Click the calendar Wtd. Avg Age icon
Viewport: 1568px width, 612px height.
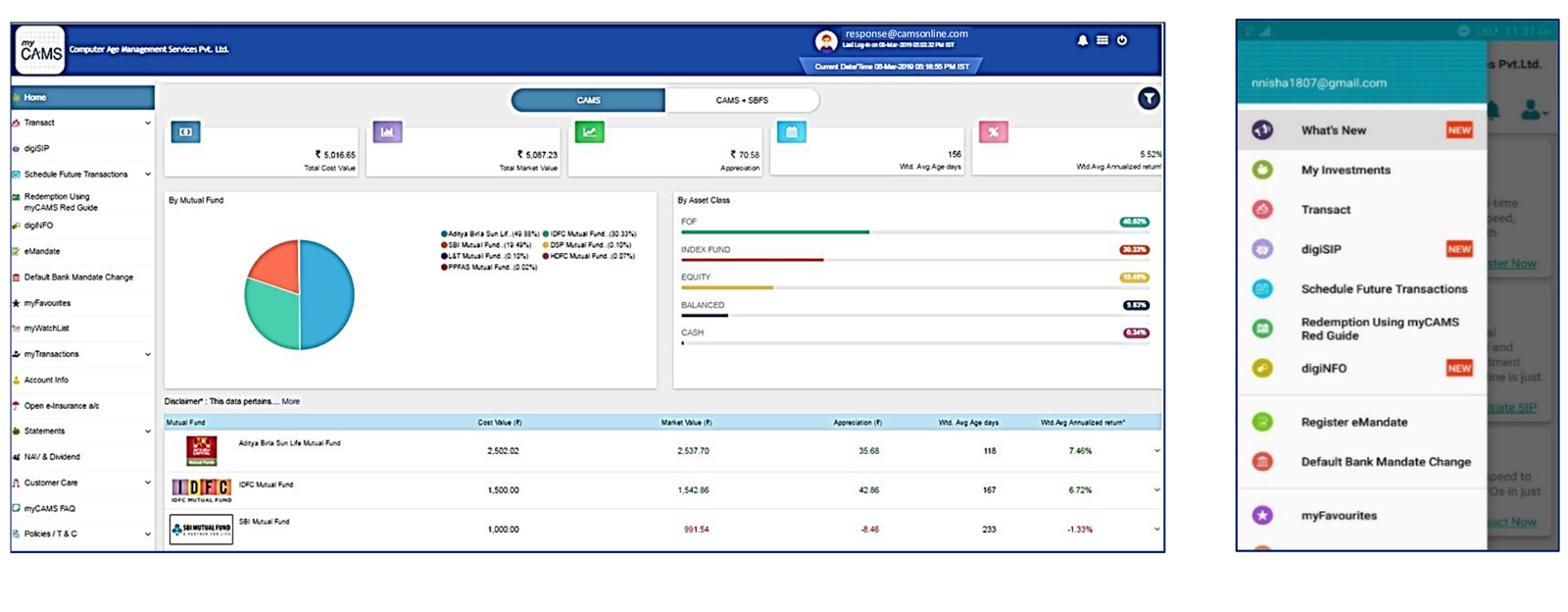791,132
